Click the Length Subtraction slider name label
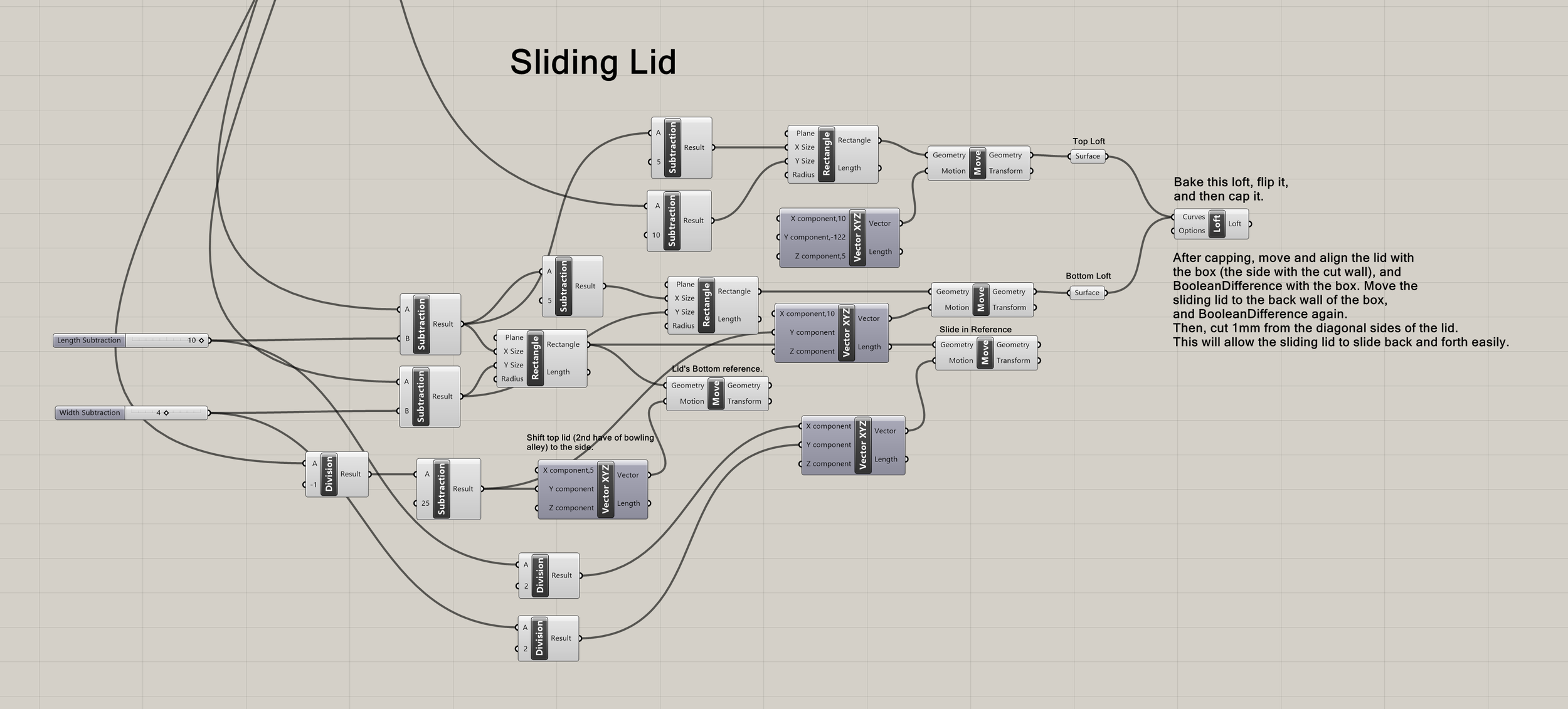The width and height of the screenshot is (1568, 709). click(x=89, y=340)
